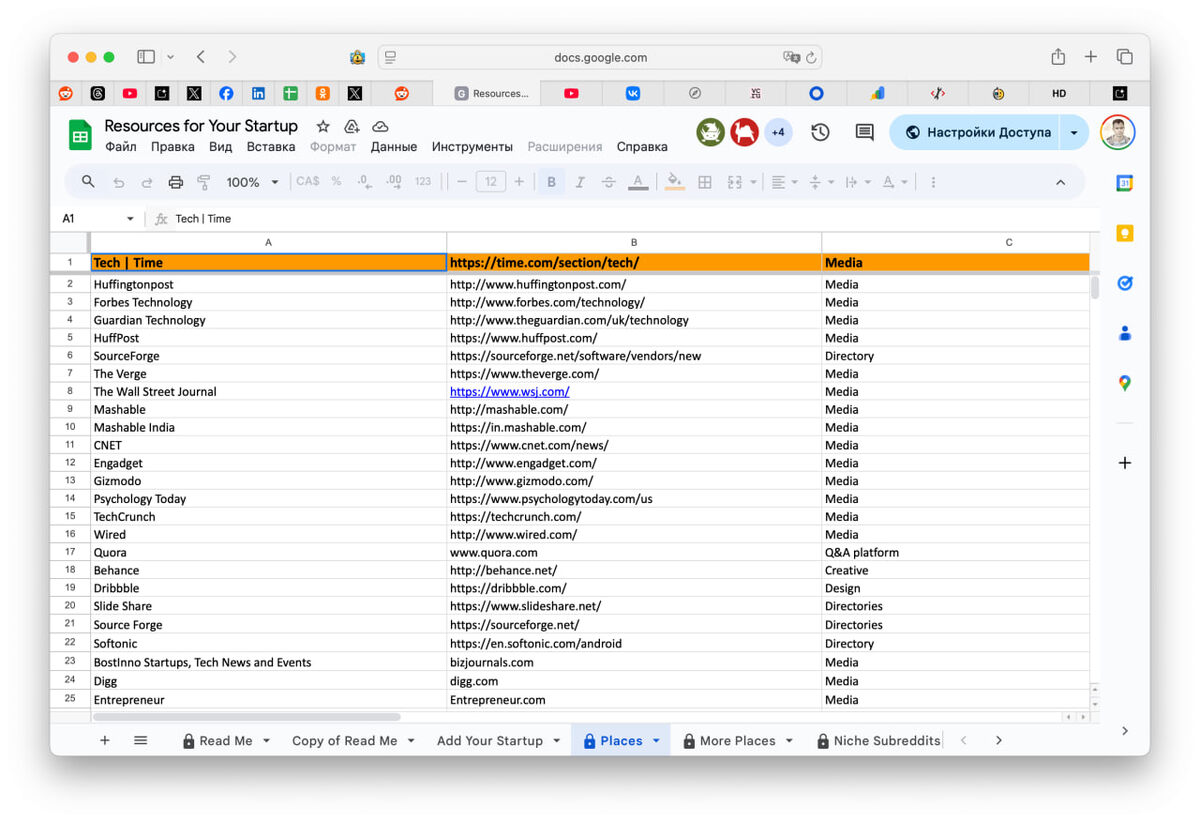Click the Safari sidebar toggle icon
Image resolution: width=1200 pixels, height=822 pixels.
click(146, 57)
